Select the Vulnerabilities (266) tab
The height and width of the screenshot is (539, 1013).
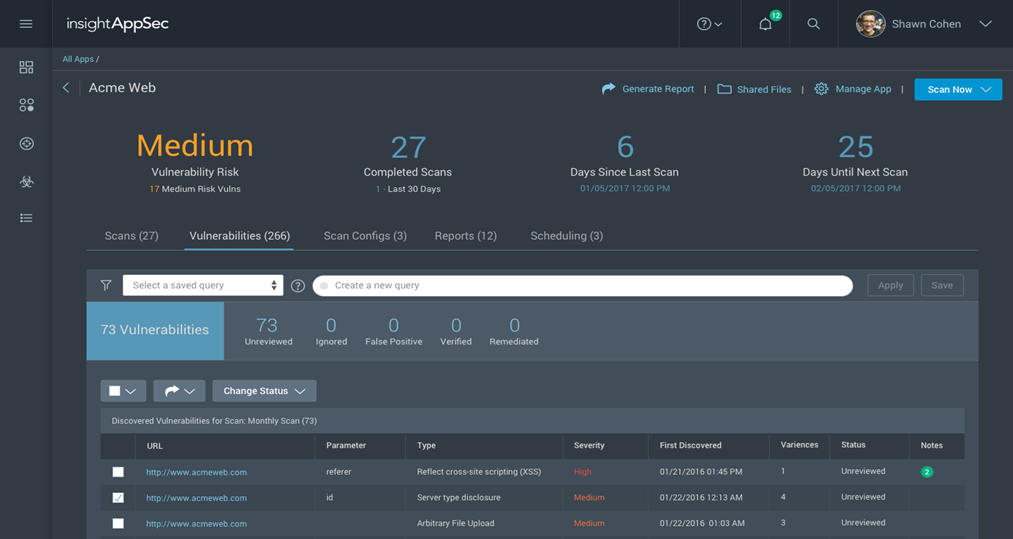(x=240, y=236)
